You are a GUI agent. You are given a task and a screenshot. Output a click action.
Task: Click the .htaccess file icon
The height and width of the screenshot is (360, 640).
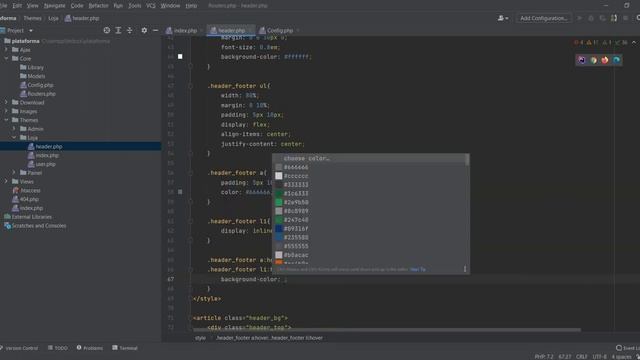[15, 190]
